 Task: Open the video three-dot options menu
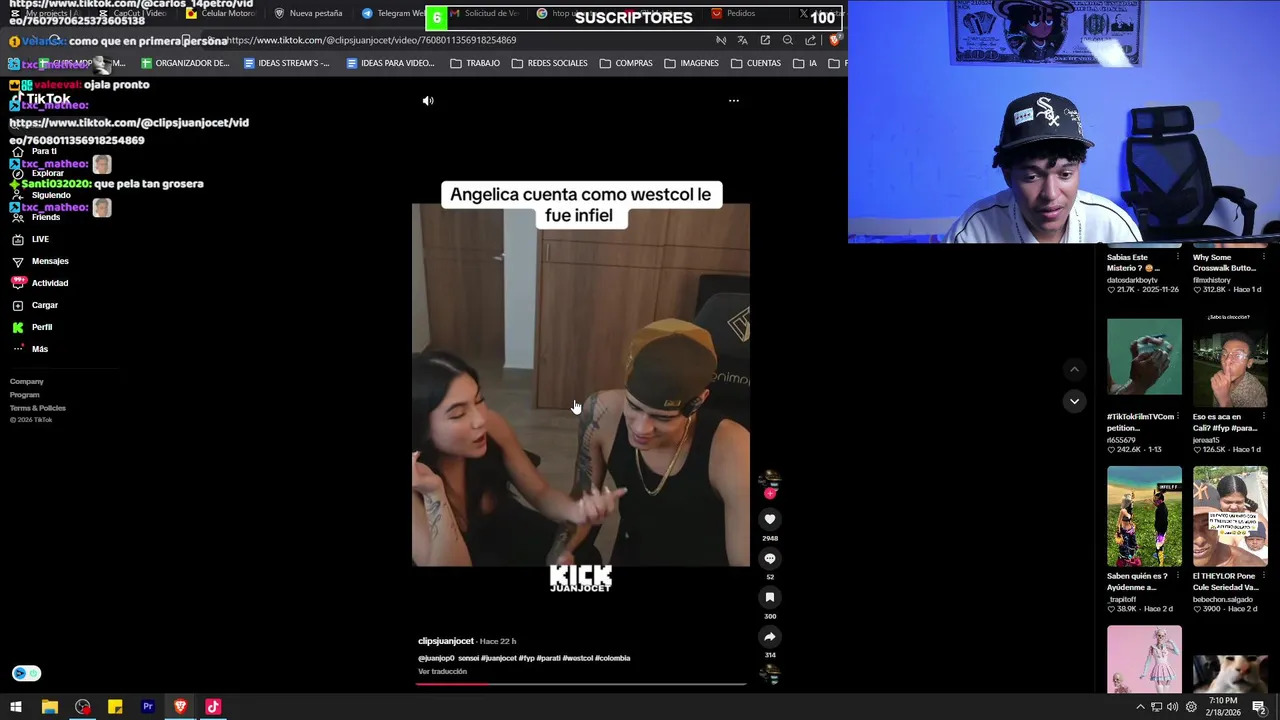tap(734, 101)
